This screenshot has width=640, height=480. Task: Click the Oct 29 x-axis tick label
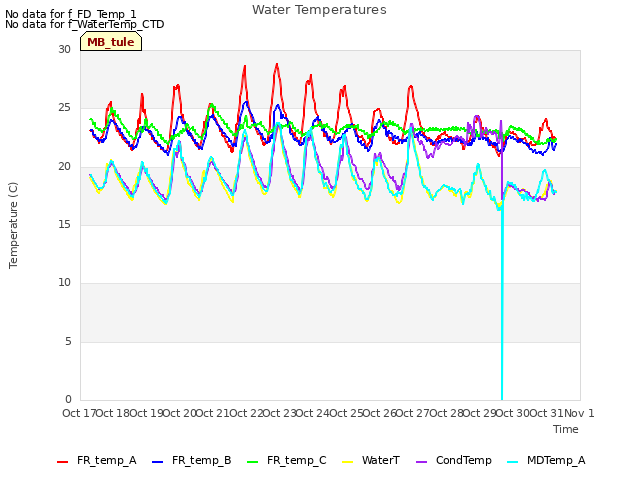click(480, 413)
